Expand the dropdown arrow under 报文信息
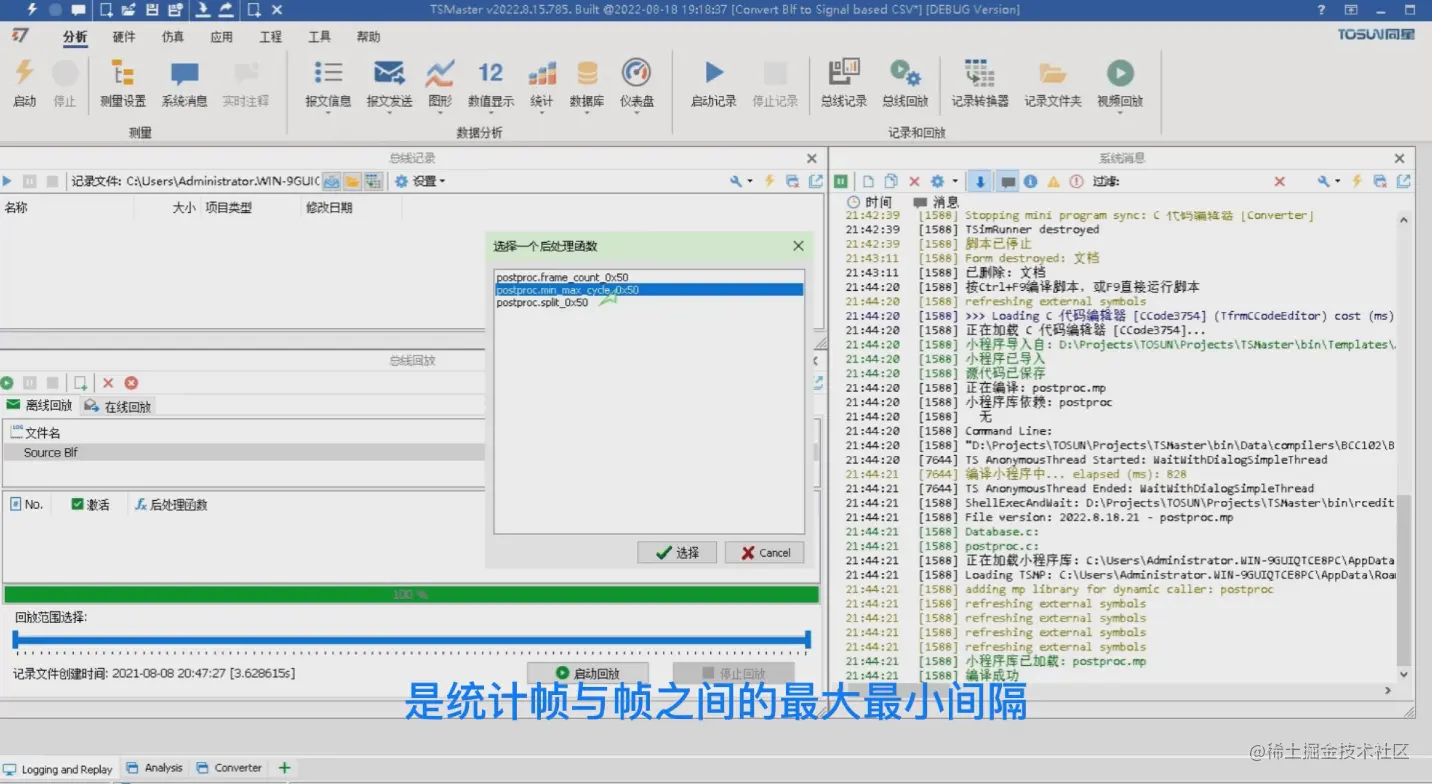Image resolution: width=1432 pixels, height=784 pixels. tap(328, 113)
